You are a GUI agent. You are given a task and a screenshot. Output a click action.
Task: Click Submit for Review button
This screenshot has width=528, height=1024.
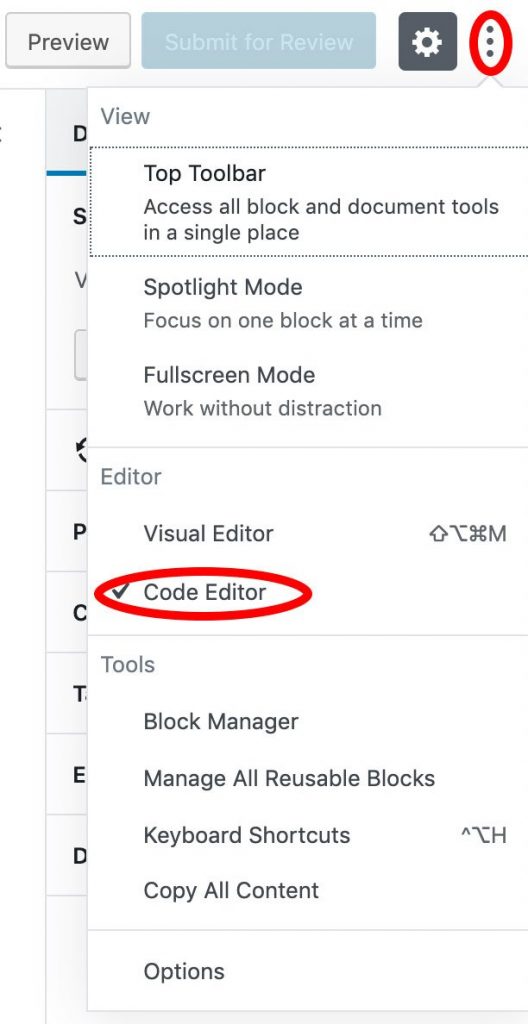(x=259, y=41)
